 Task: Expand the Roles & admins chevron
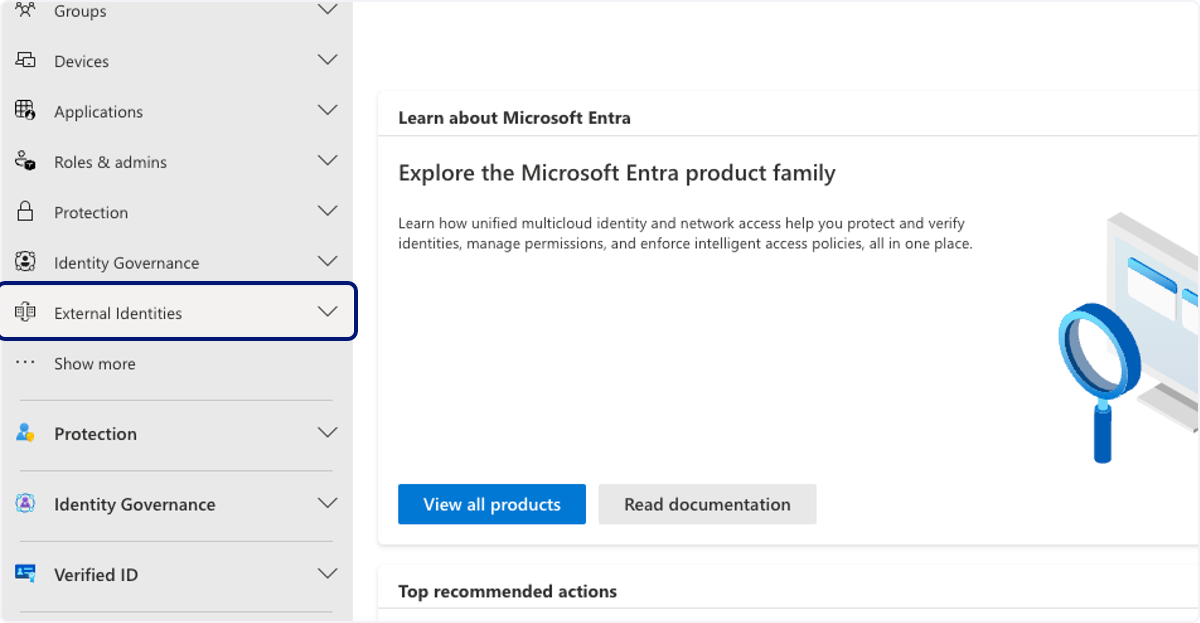pos(327,160)
